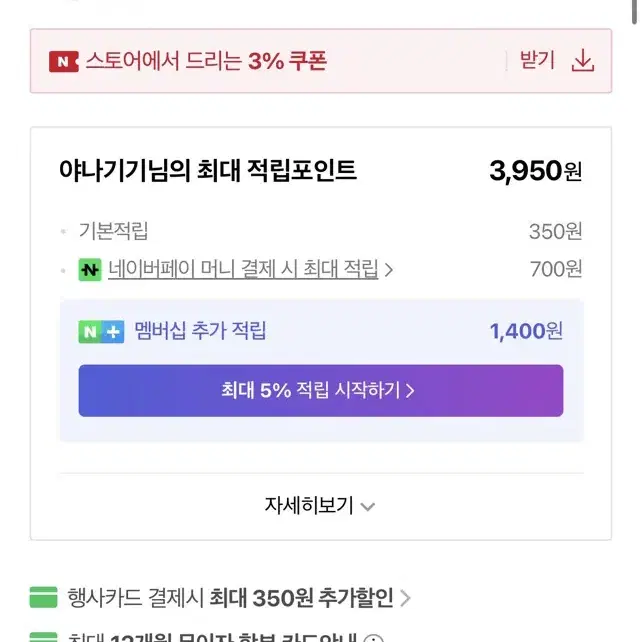
Task: Click the 멤버십 추가 적립 label
Action: 201,331
